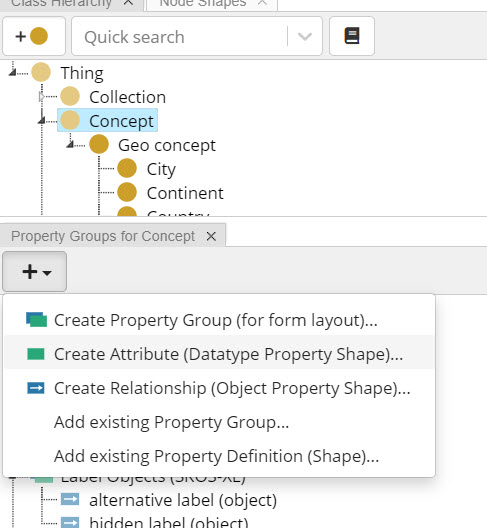Screen dimensions: 487x528
Task: Click the Collection class circle icon
Action: point(70,96)
